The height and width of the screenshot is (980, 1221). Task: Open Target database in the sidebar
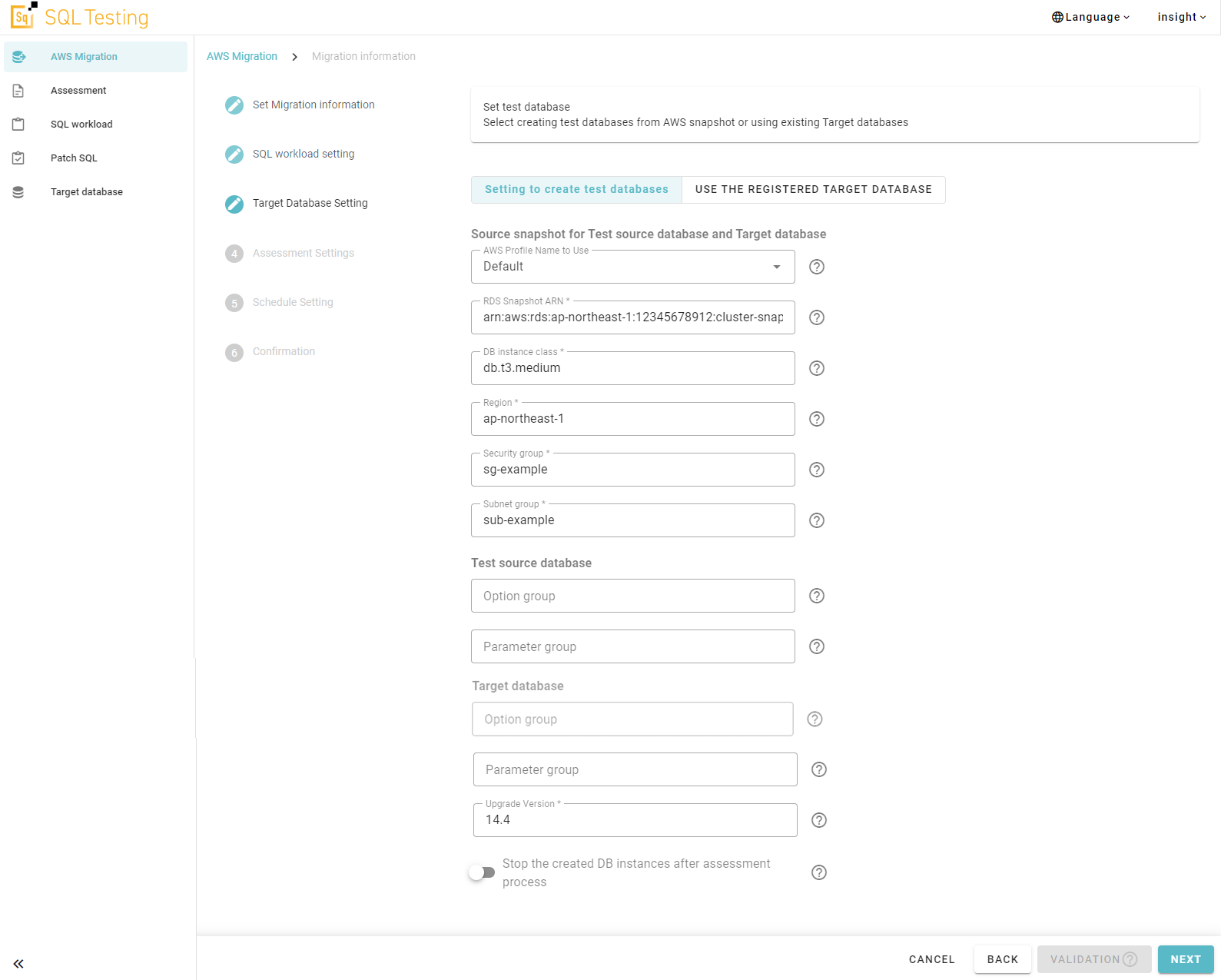tap(95, 192)
